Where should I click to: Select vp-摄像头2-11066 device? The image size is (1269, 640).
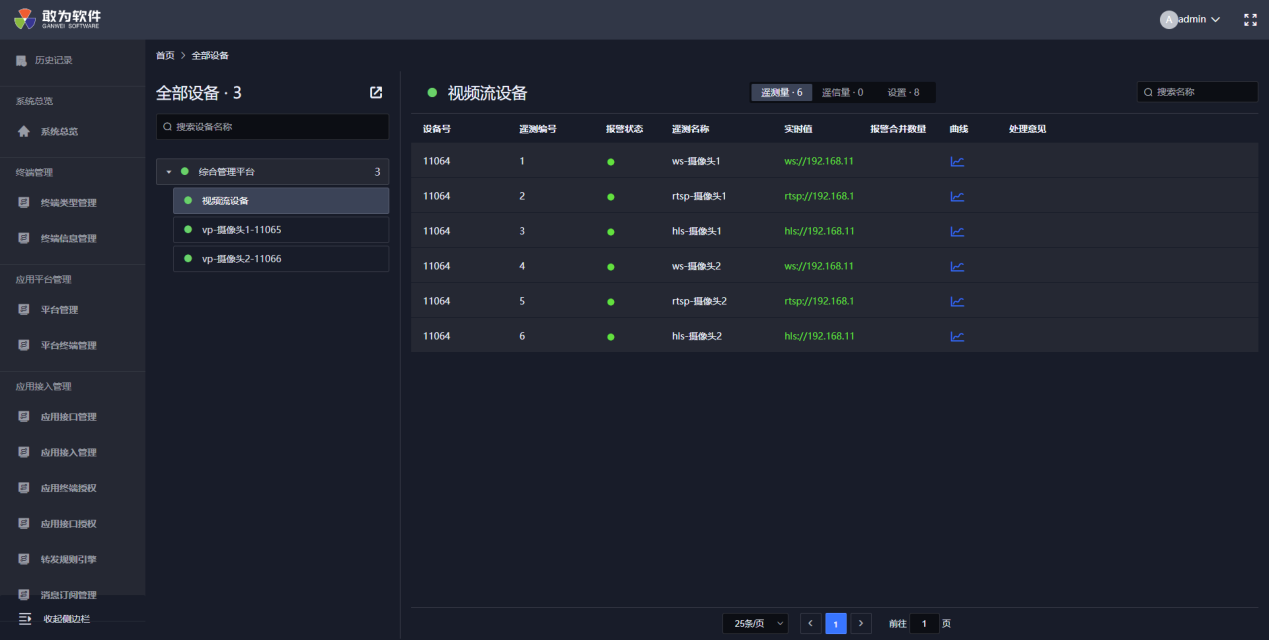pos(241,259)
